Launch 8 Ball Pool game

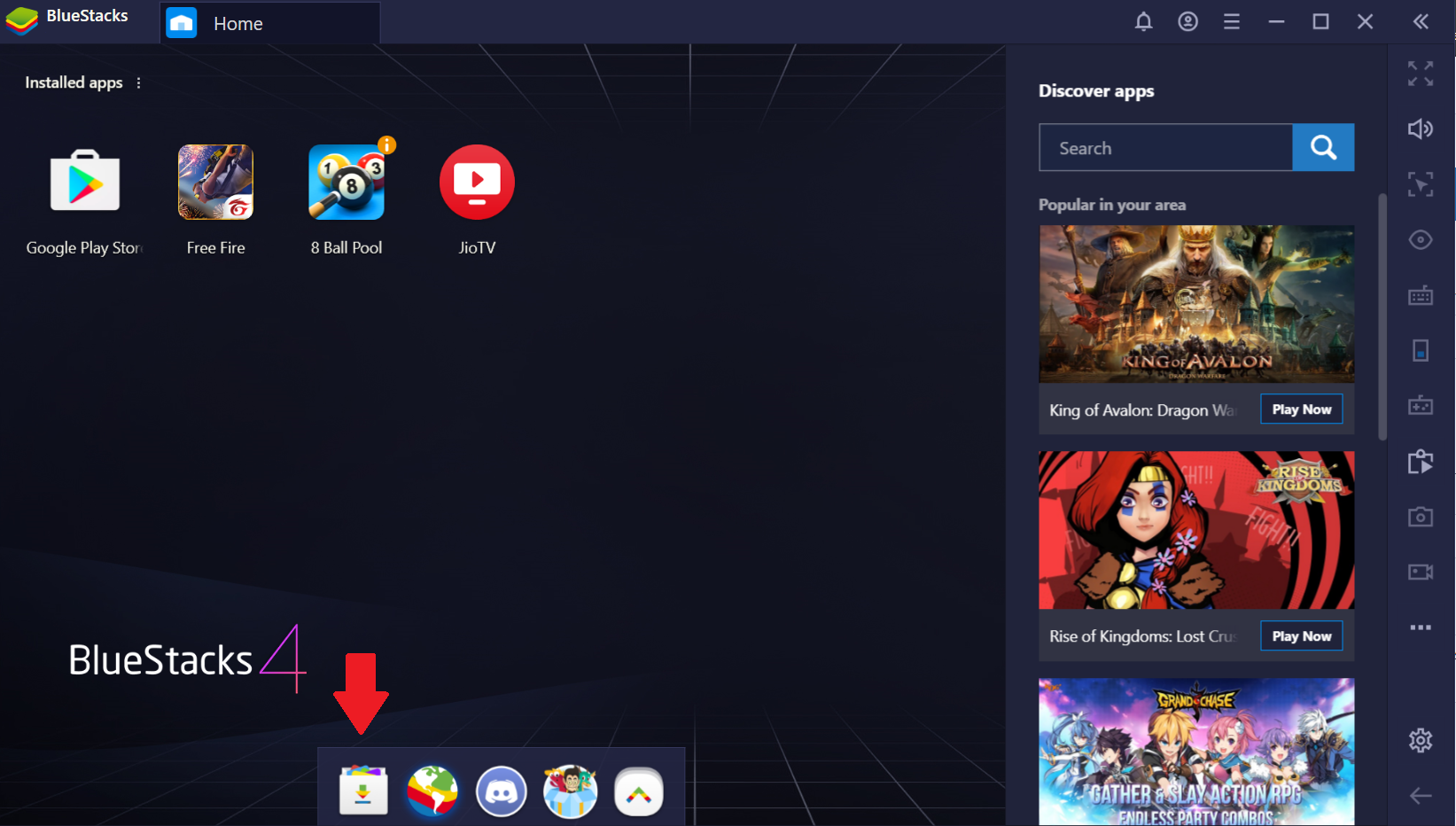346,183
